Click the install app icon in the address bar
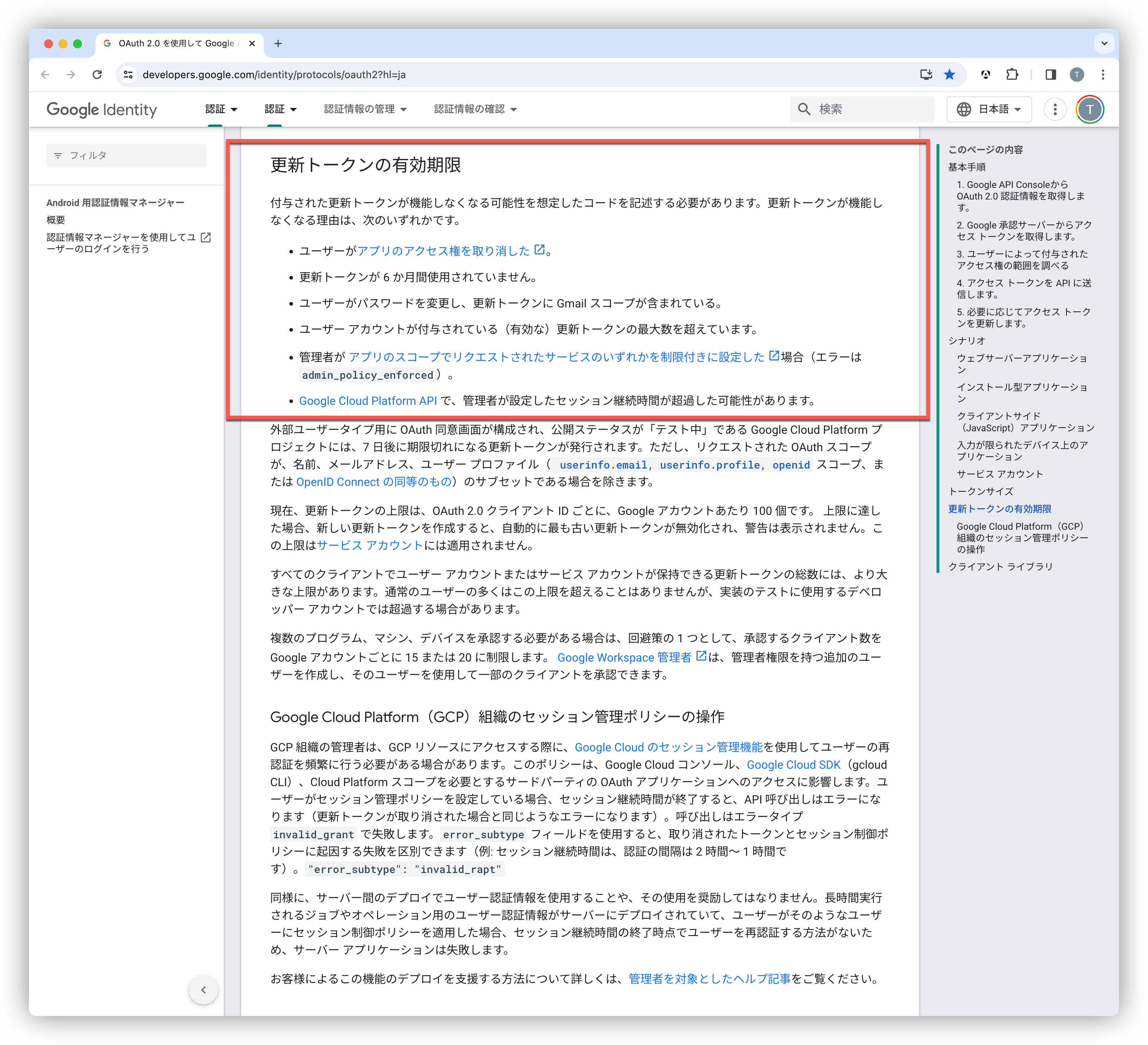1148x1045 pixels. point(926,75)
